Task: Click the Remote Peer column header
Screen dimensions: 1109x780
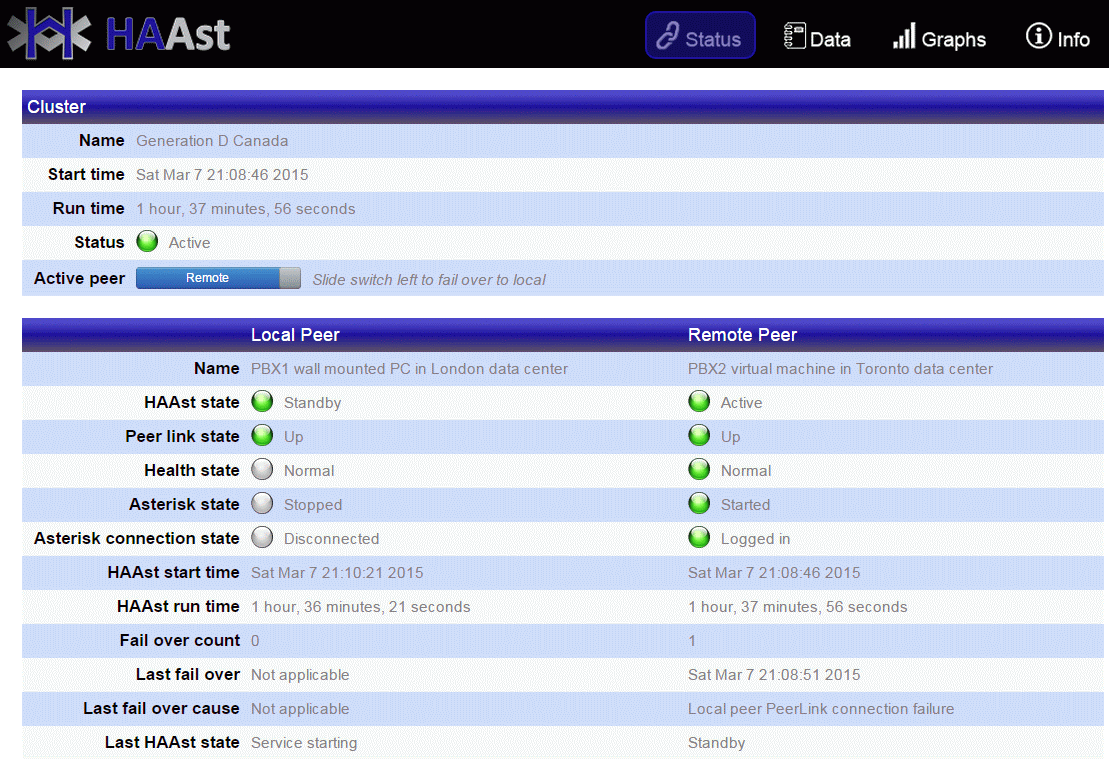Action: [x=742, y=335]
